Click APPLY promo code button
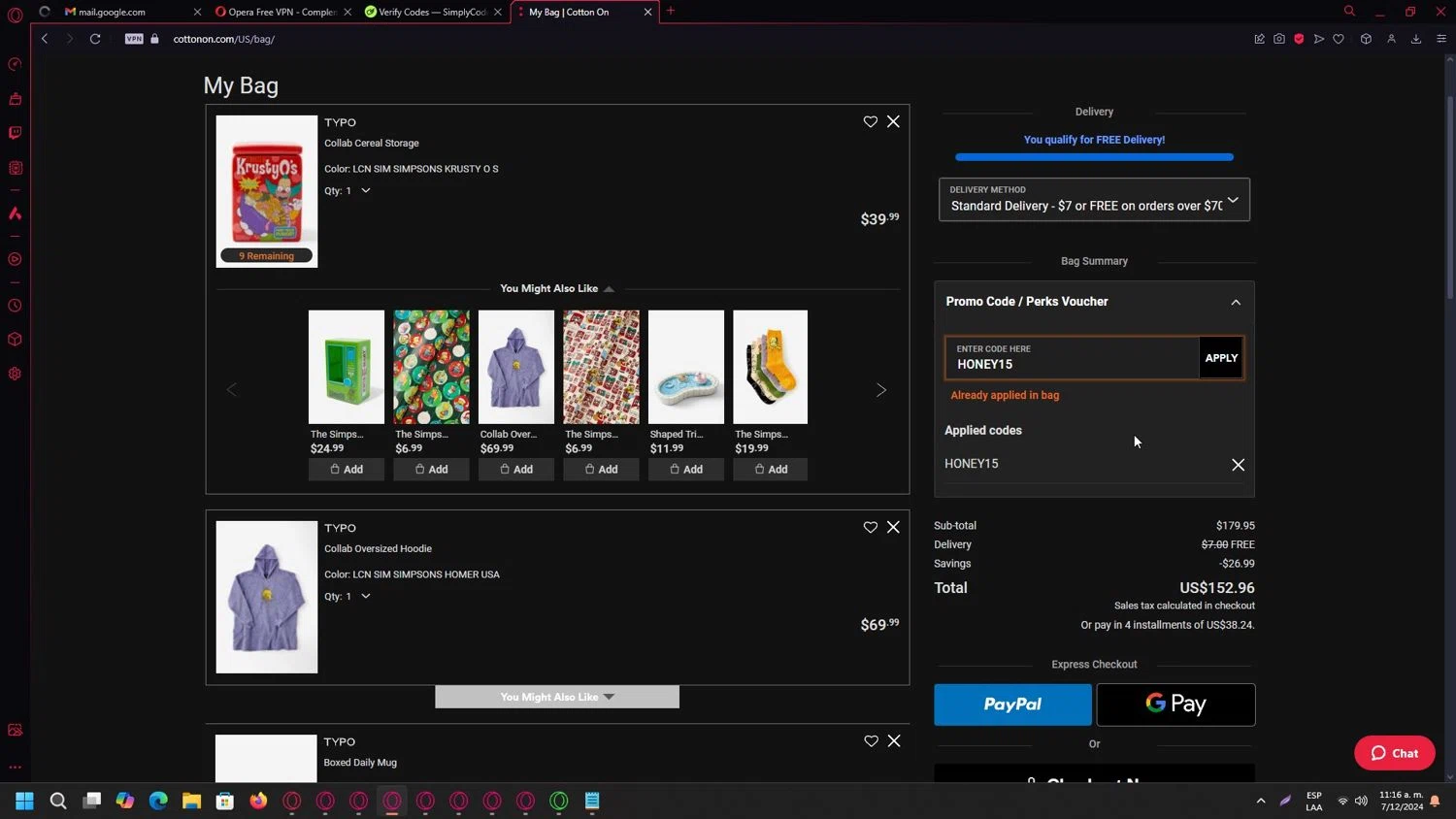This screenshot has width=1456, height=819. 1221,358
